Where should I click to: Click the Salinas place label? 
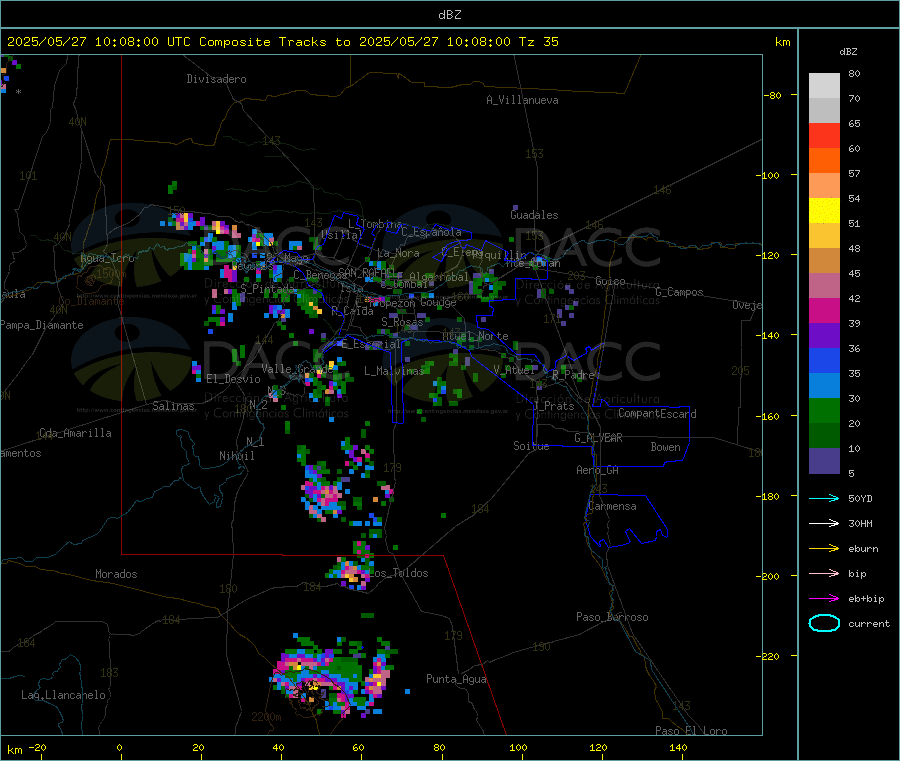[173, 406]
